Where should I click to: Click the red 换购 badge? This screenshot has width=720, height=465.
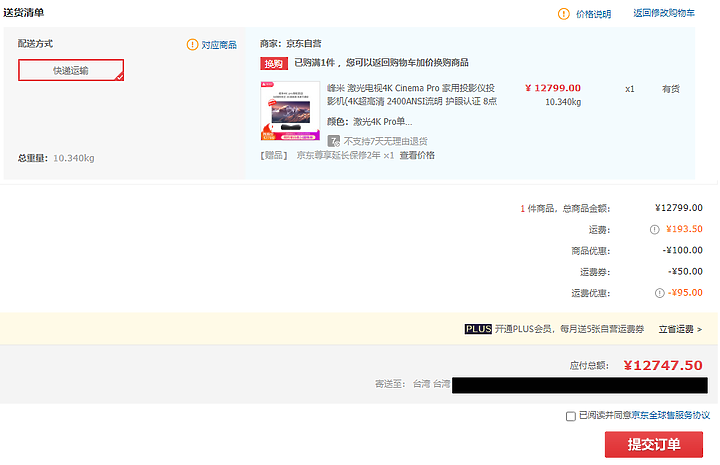coord(274,63)
